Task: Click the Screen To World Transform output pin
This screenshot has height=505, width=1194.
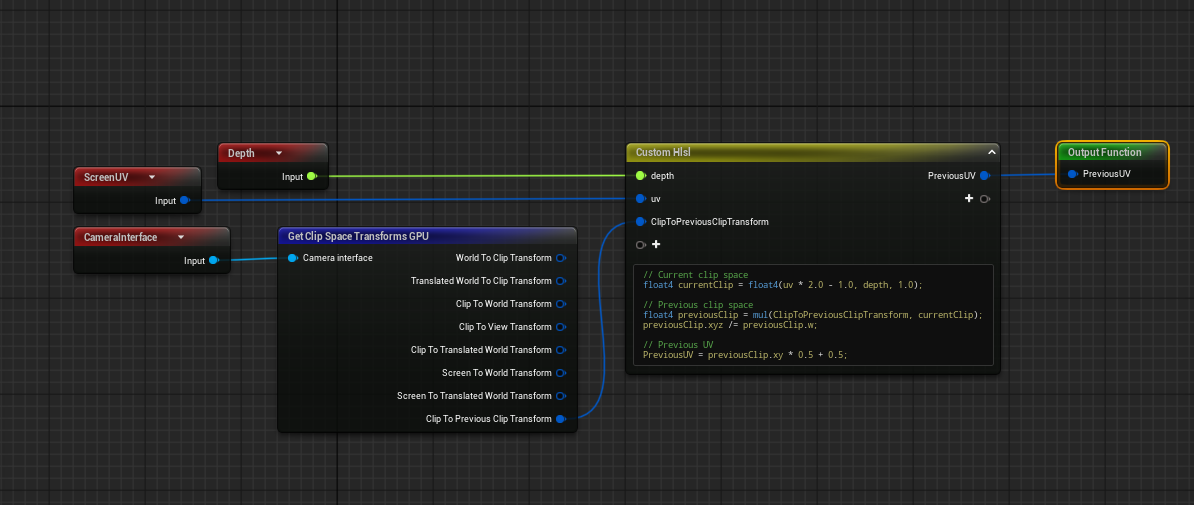Action: pyautogui.click(x=561, y=373)
